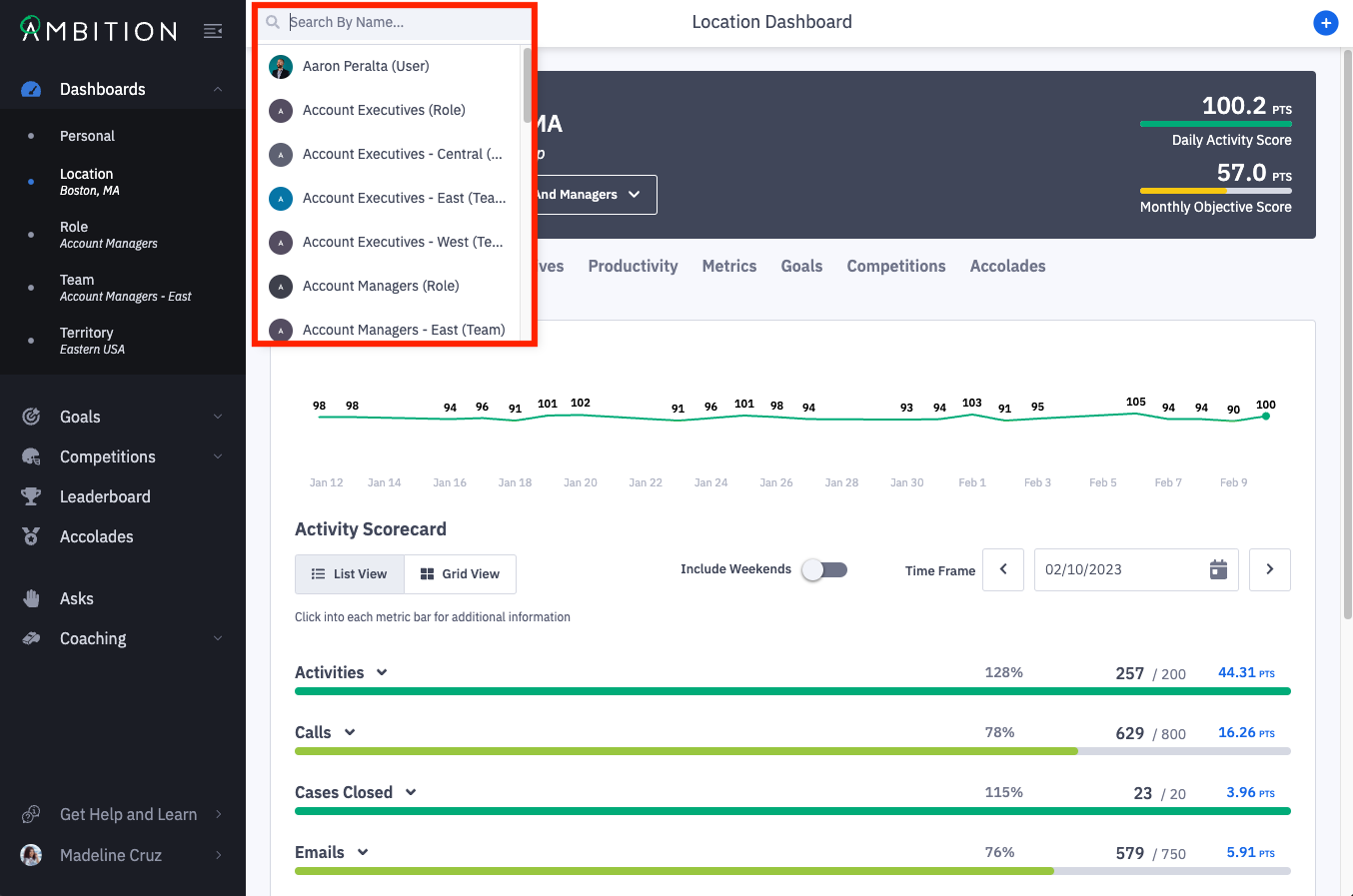Expand the Cases Closed metric chevron

(x=411, y=792)
